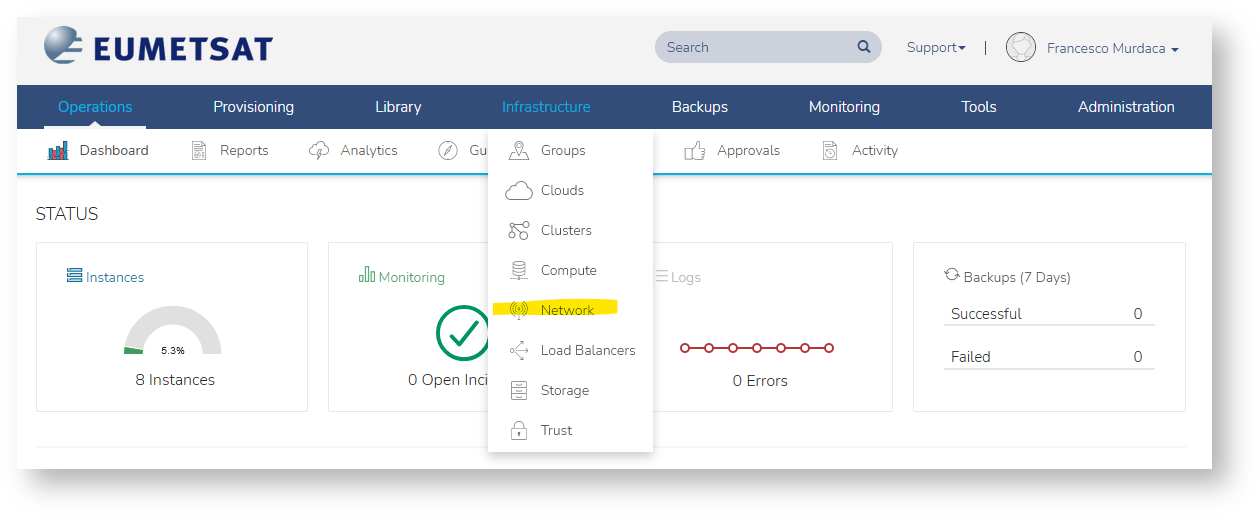Click the Backups (7 Days) link
The image size is (1260, 517).
point(1016,277)
